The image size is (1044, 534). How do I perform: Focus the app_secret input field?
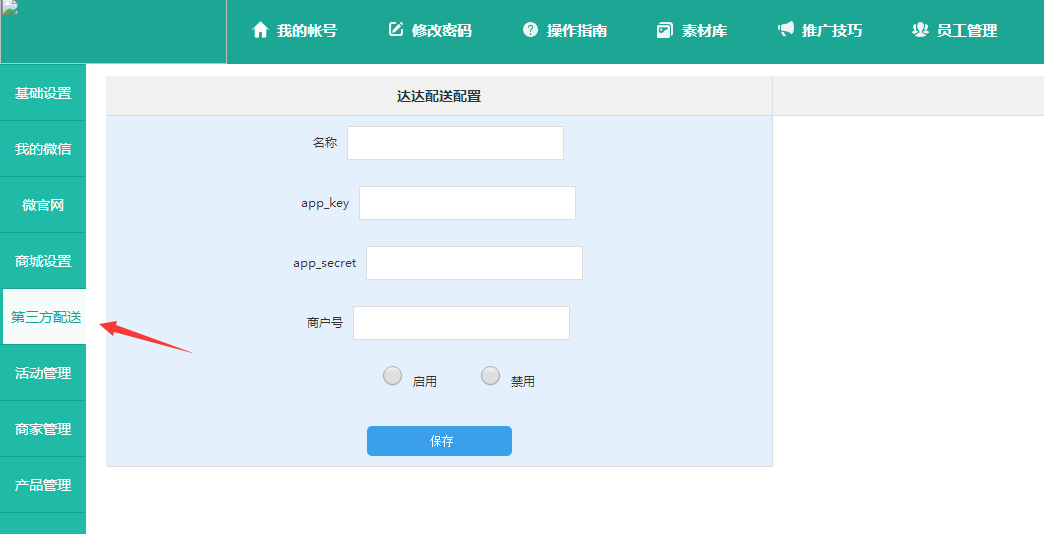[x=474, y=263]
